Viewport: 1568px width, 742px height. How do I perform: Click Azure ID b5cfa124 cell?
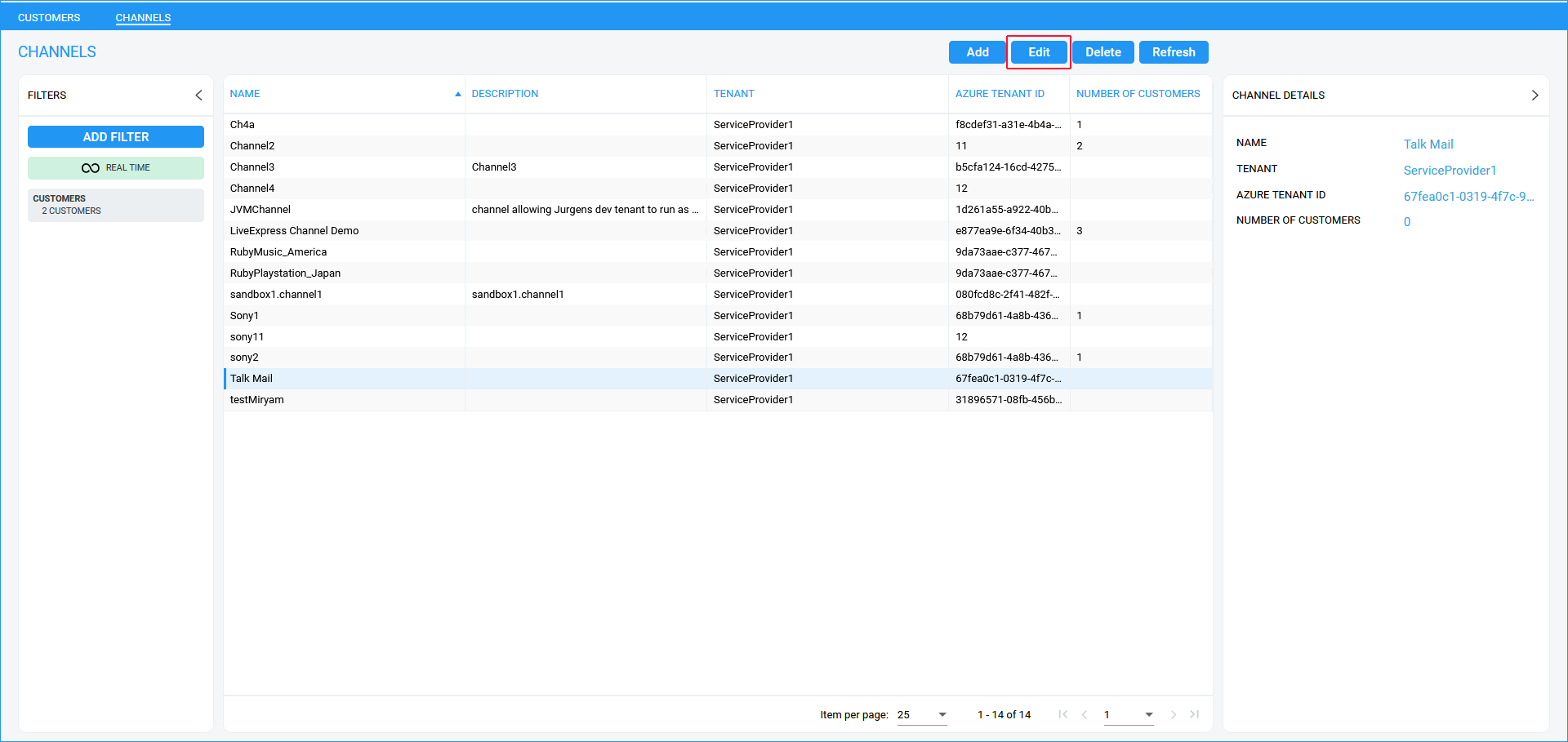(1009, 167)
